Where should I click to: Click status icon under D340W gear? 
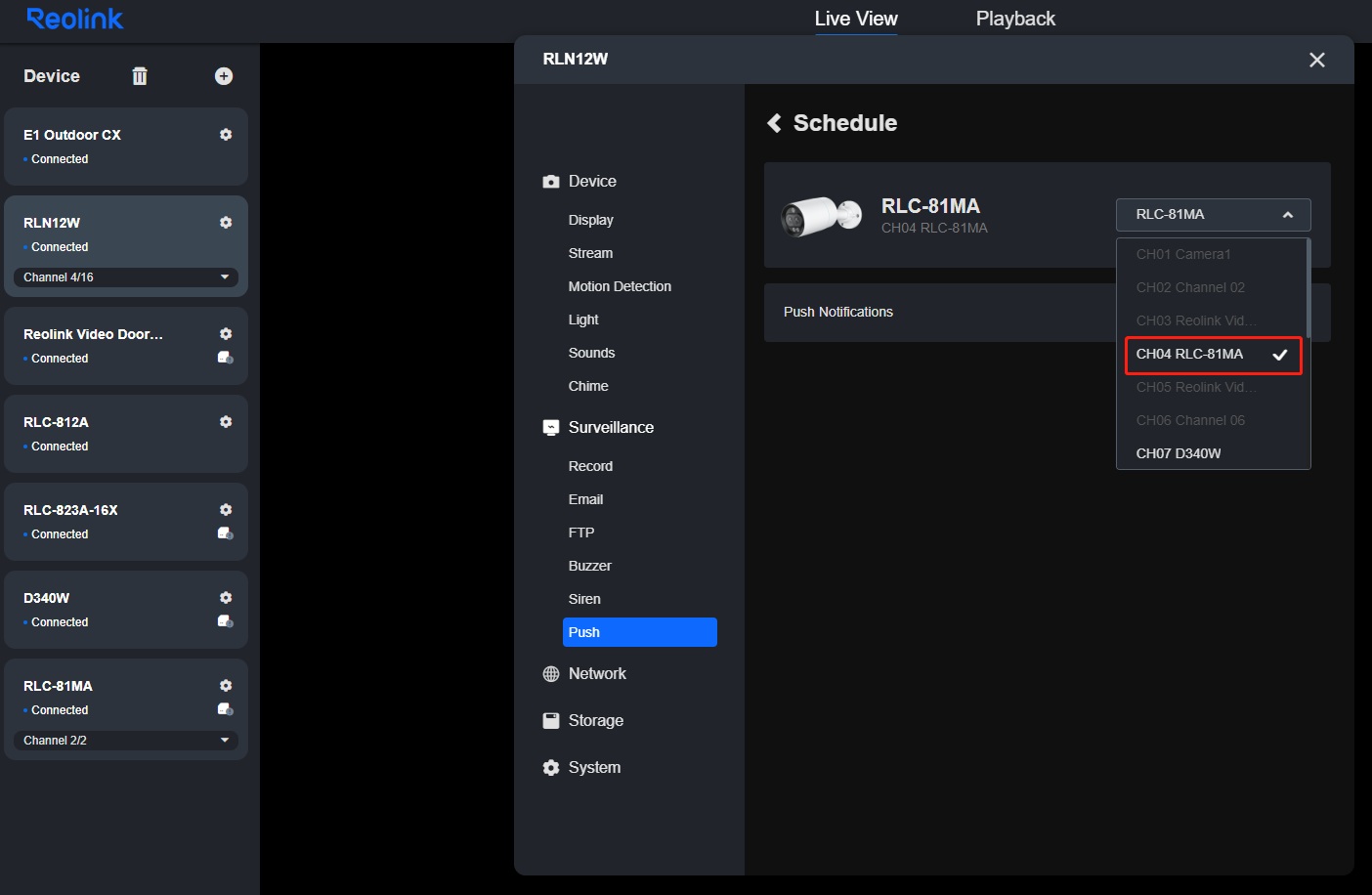[225, 621]
